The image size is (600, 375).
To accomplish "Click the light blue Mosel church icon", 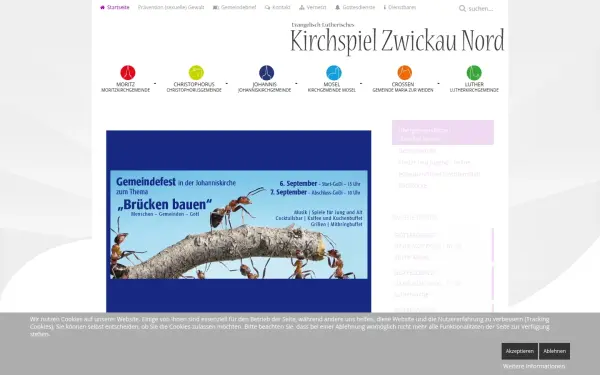I will coord(334,72).
